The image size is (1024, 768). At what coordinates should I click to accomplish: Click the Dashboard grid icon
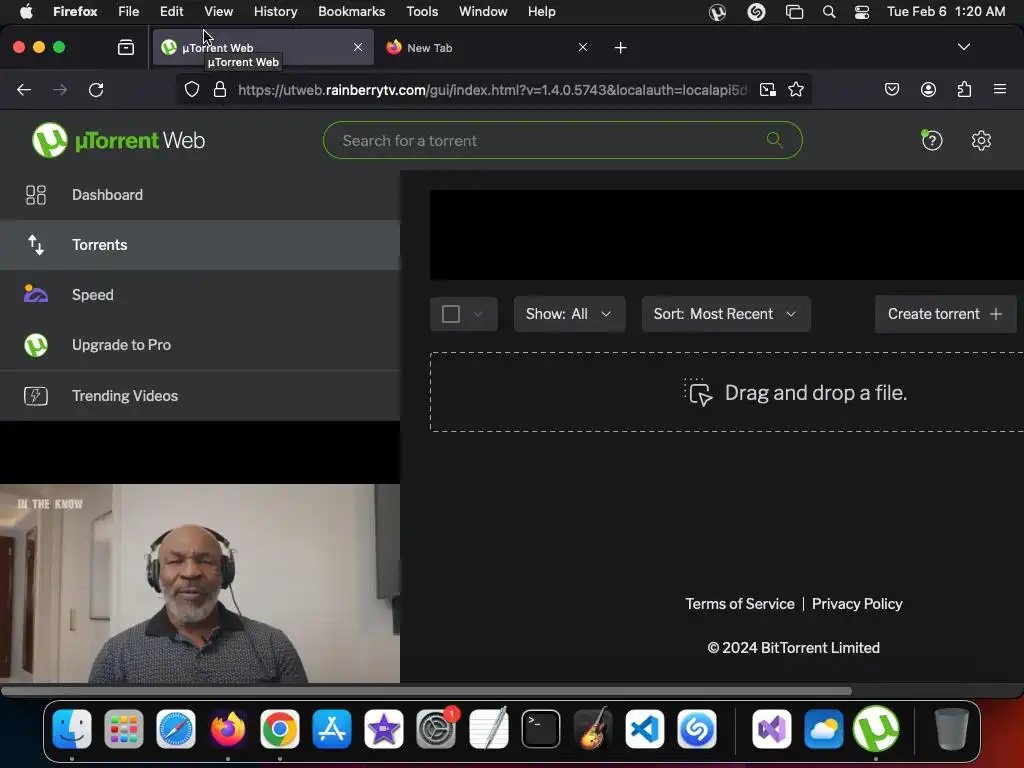[x=36, y=195]
